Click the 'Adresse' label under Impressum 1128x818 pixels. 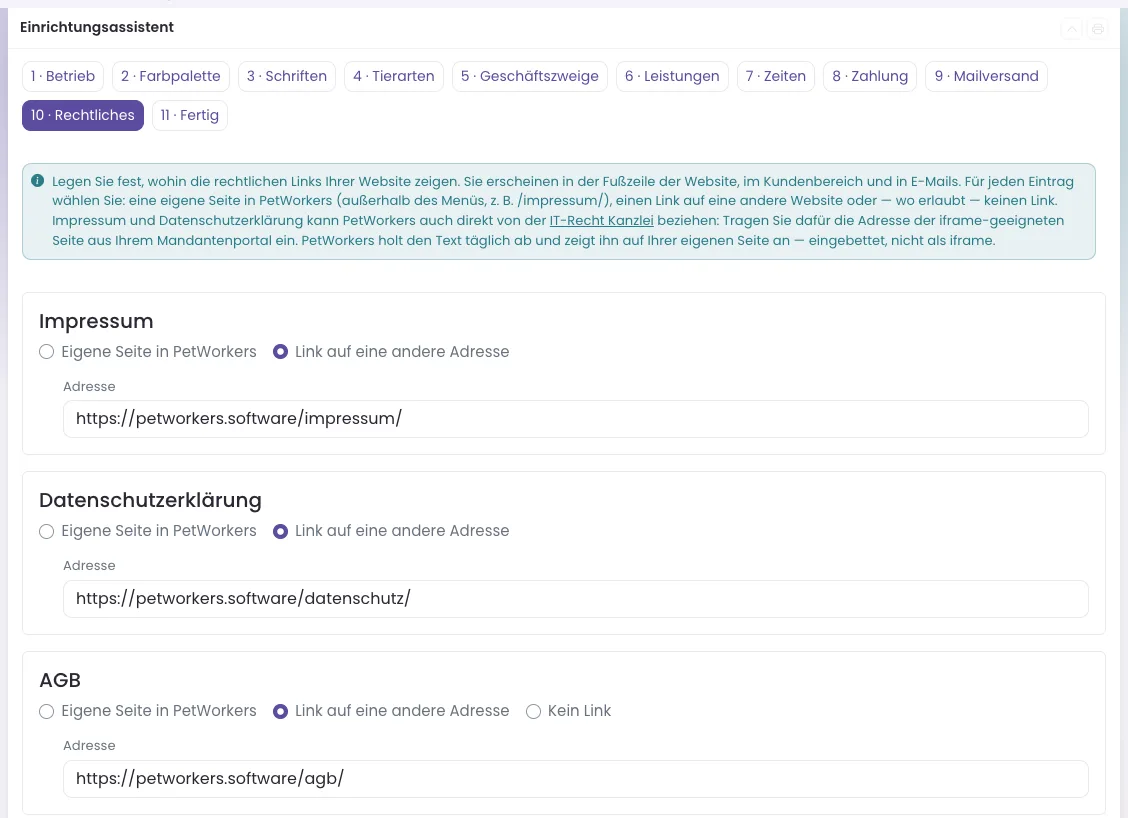tap(89, 386)
